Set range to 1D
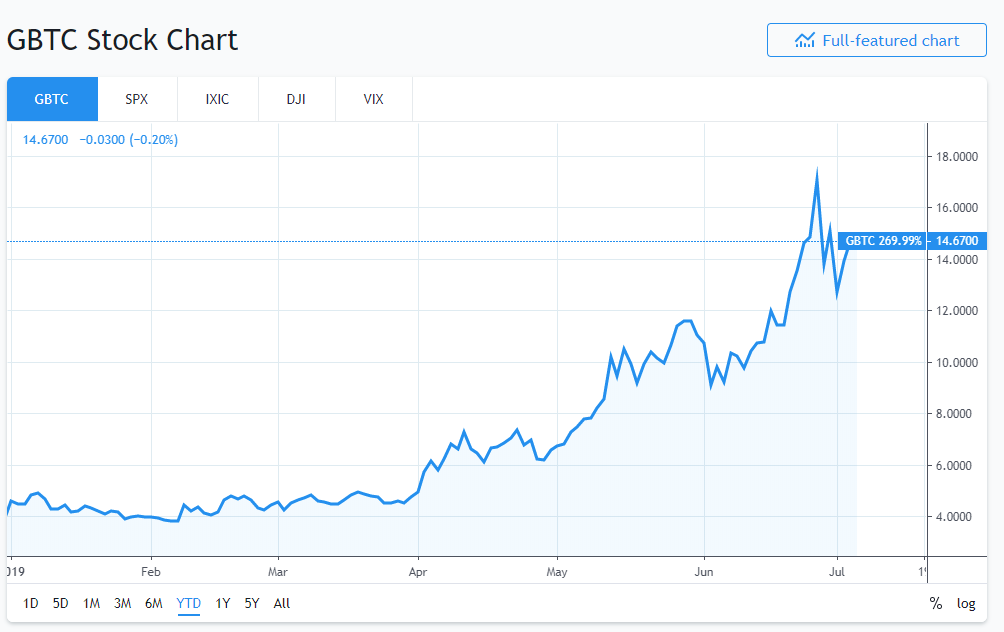The height and width of the screenshot is (632, 1004). click(31, 603)
